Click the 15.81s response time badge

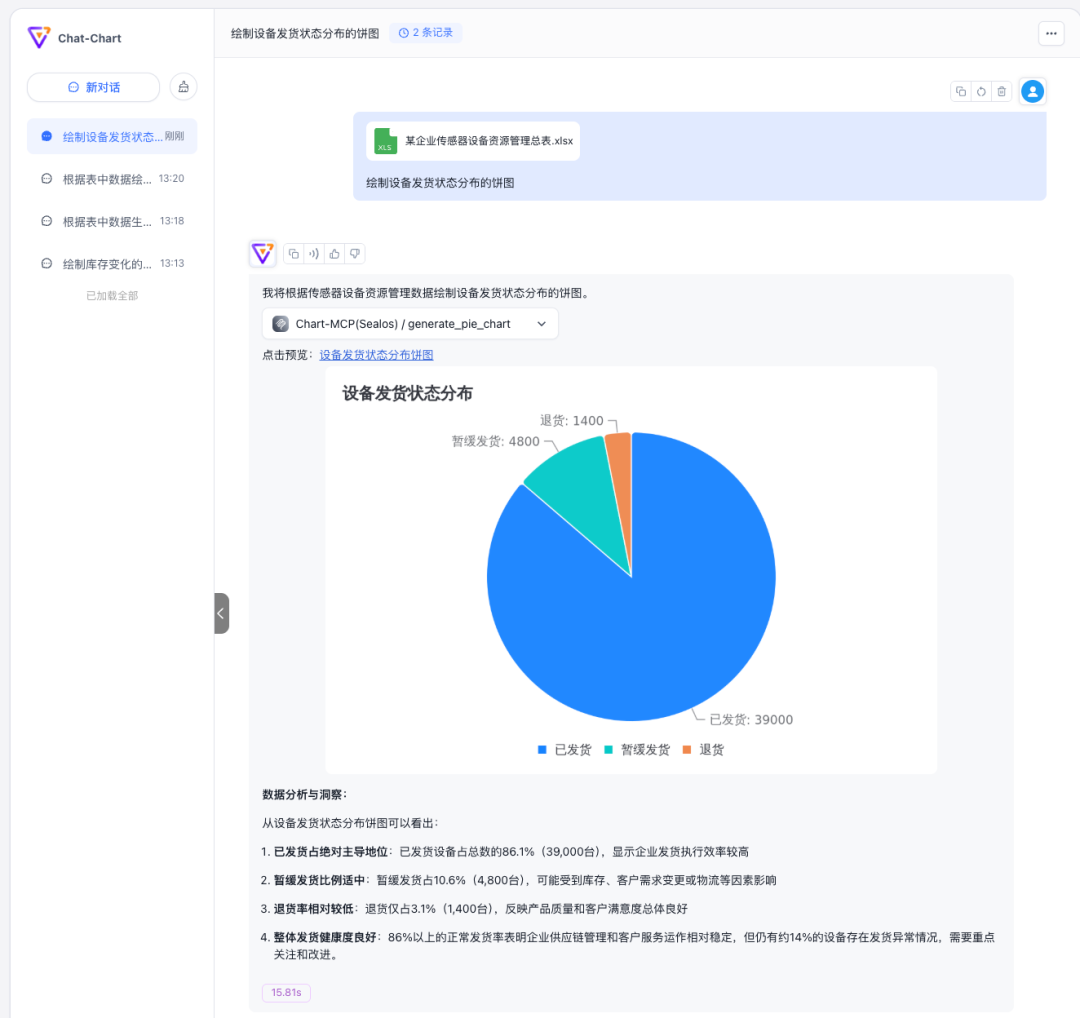(x=286, y=992)
